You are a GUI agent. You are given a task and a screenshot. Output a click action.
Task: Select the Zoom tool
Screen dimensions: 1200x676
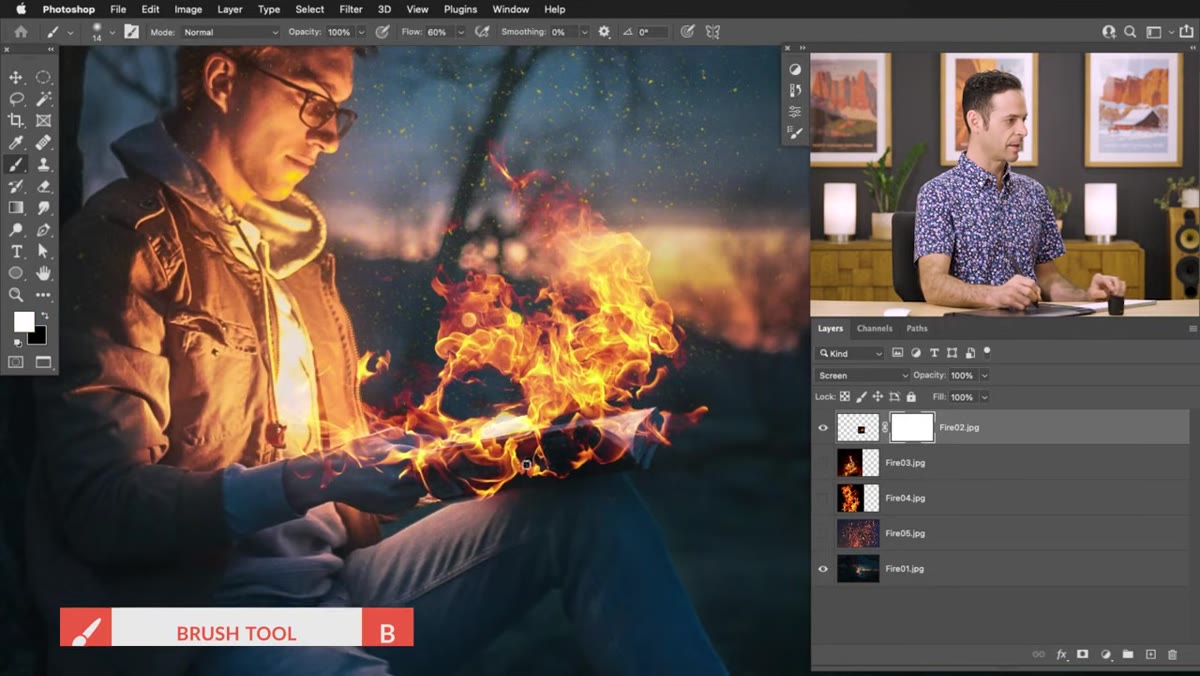[16, 295]
